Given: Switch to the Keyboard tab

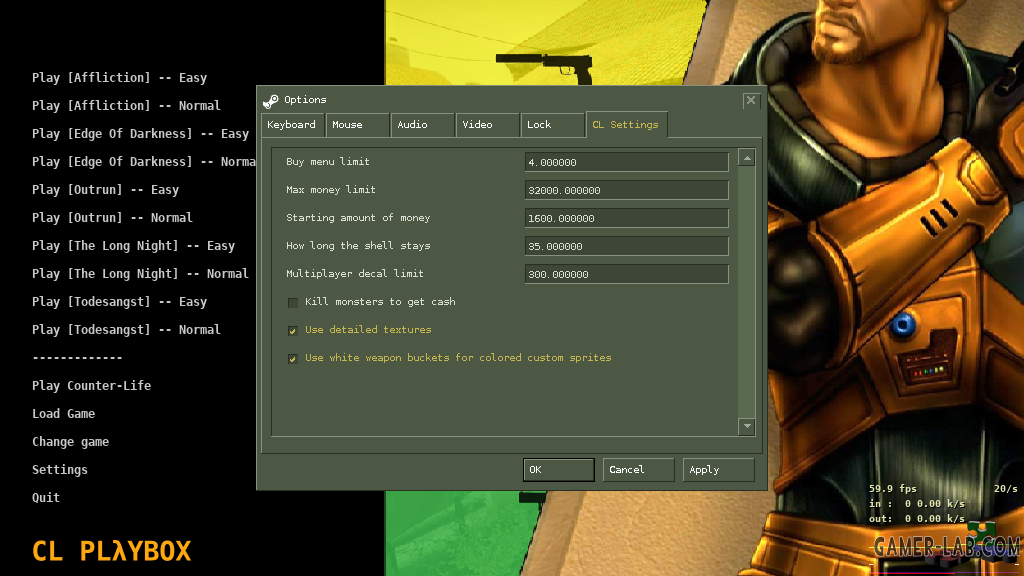Looking at the screenshot, I should pyautogui.click(x=293, y=125).
